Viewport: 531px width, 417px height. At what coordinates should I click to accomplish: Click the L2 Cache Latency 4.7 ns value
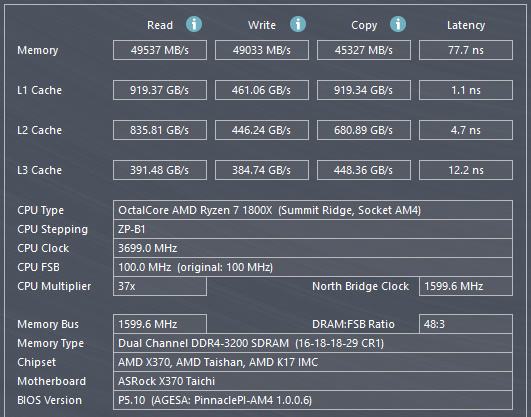pos(466,130)
